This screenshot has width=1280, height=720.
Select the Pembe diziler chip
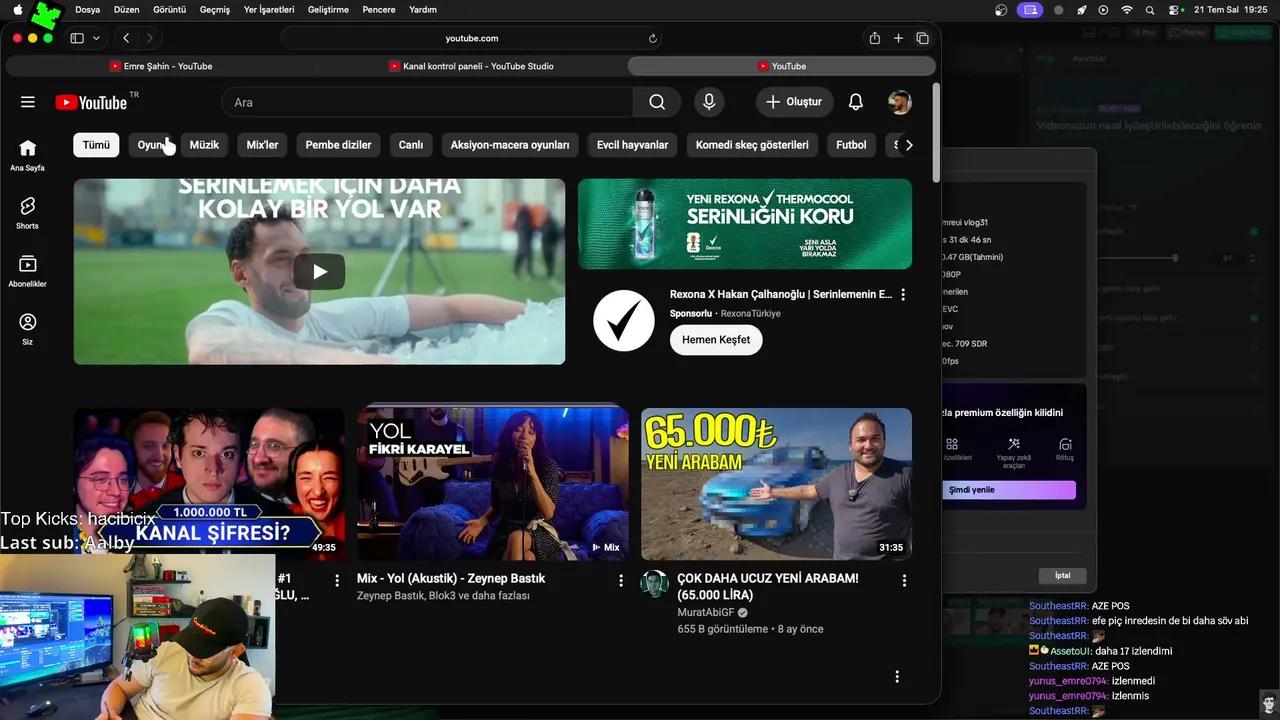(338, 145)
